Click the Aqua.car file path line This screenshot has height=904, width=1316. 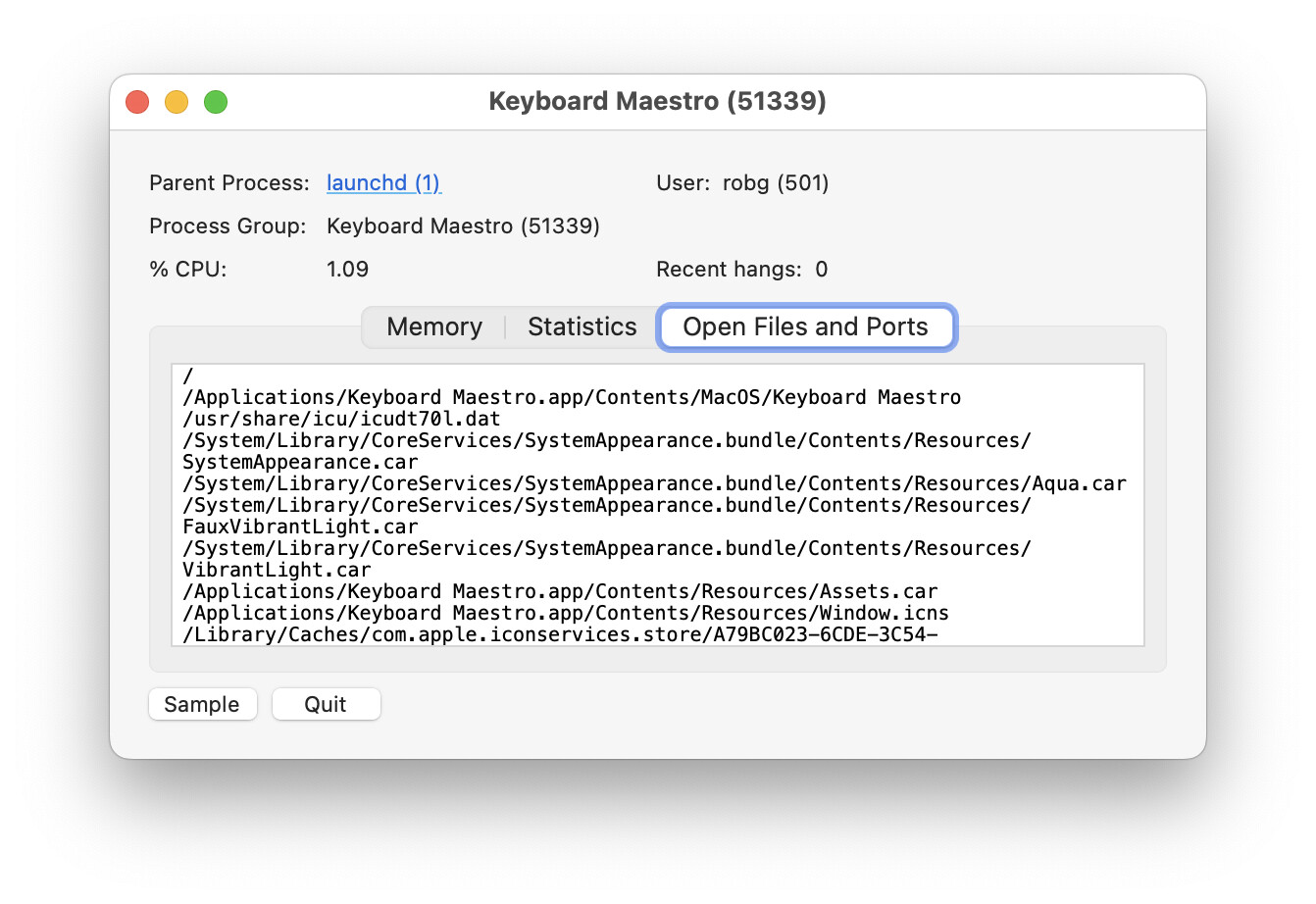[x=654, y=483]
